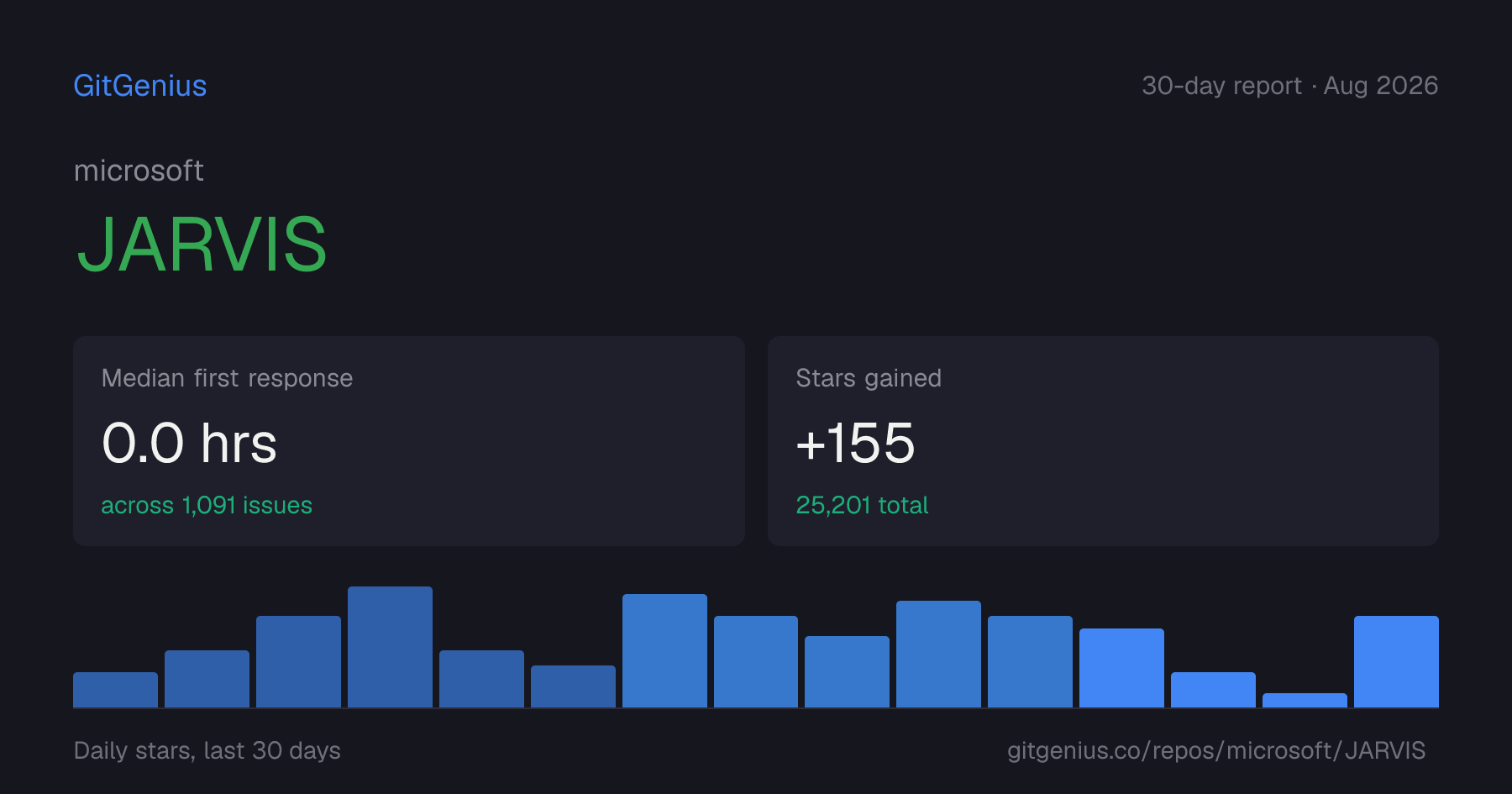Select the "+155" stars value

[855, 443]
